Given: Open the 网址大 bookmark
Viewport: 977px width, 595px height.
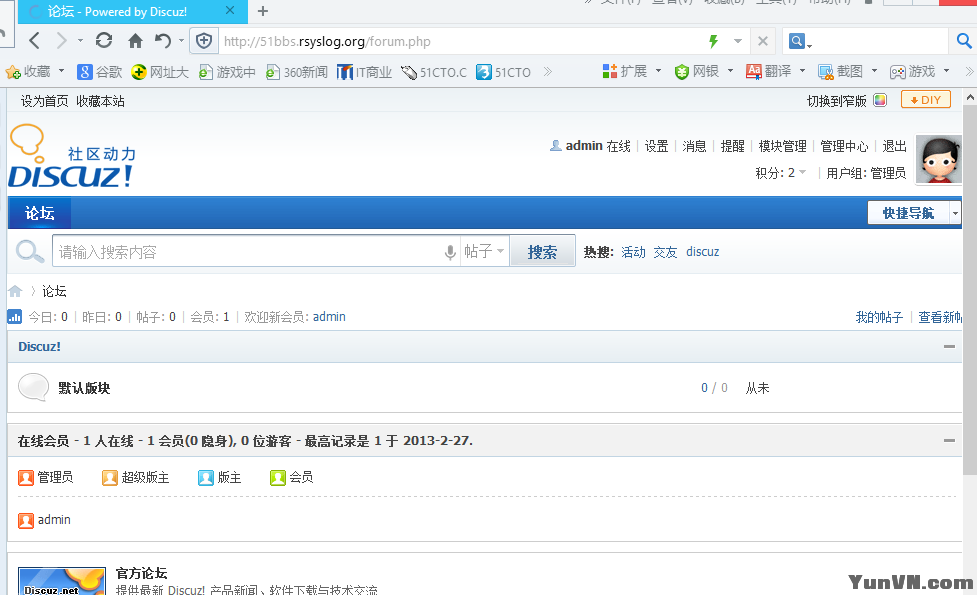Looking at the screenshot, I should 160,72.
